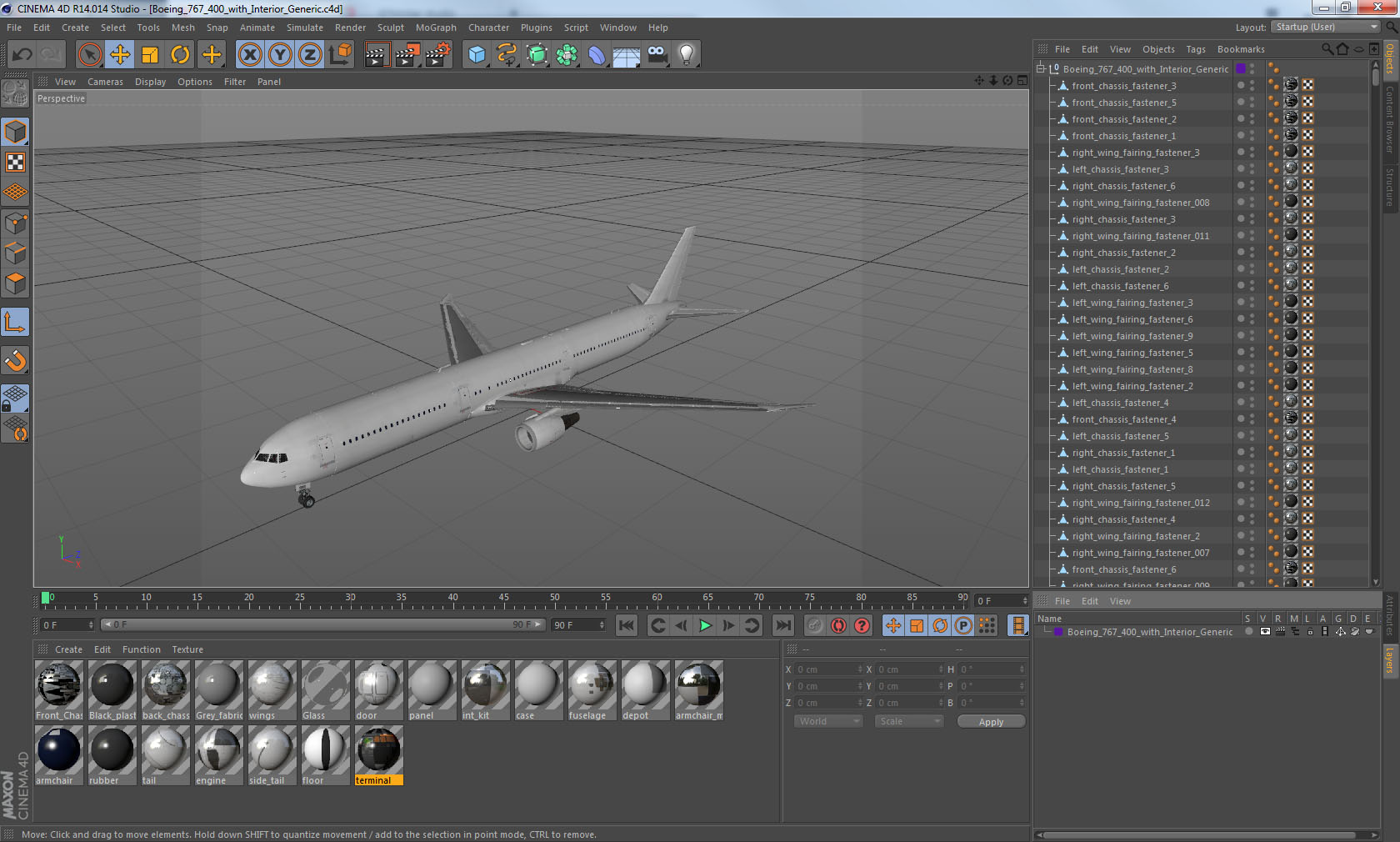This screenshot has height=842, width=1400.
Task: Go to start of animation
Action: [627, 625]
